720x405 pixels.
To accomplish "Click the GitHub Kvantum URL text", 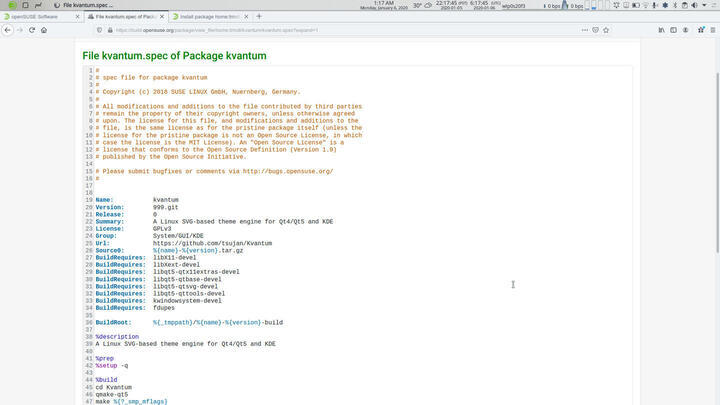I will point(212,243).
